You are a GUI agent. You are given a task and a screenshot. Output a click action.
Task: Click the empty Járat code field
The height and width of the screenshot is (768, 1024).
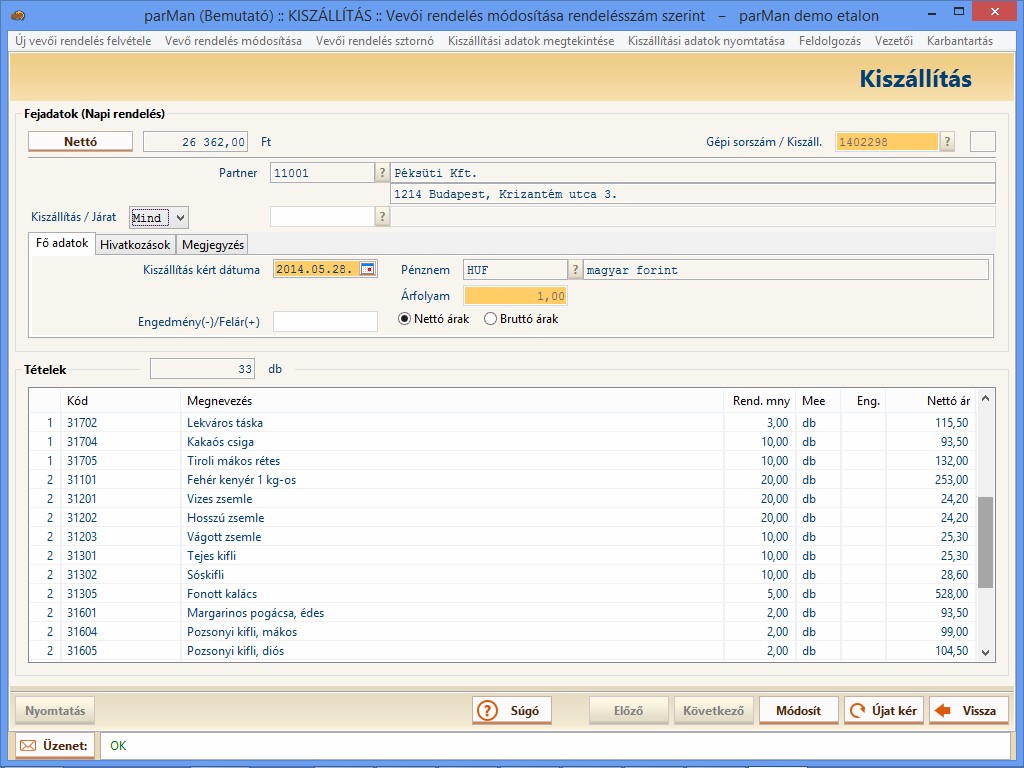[x=323, y=217]
